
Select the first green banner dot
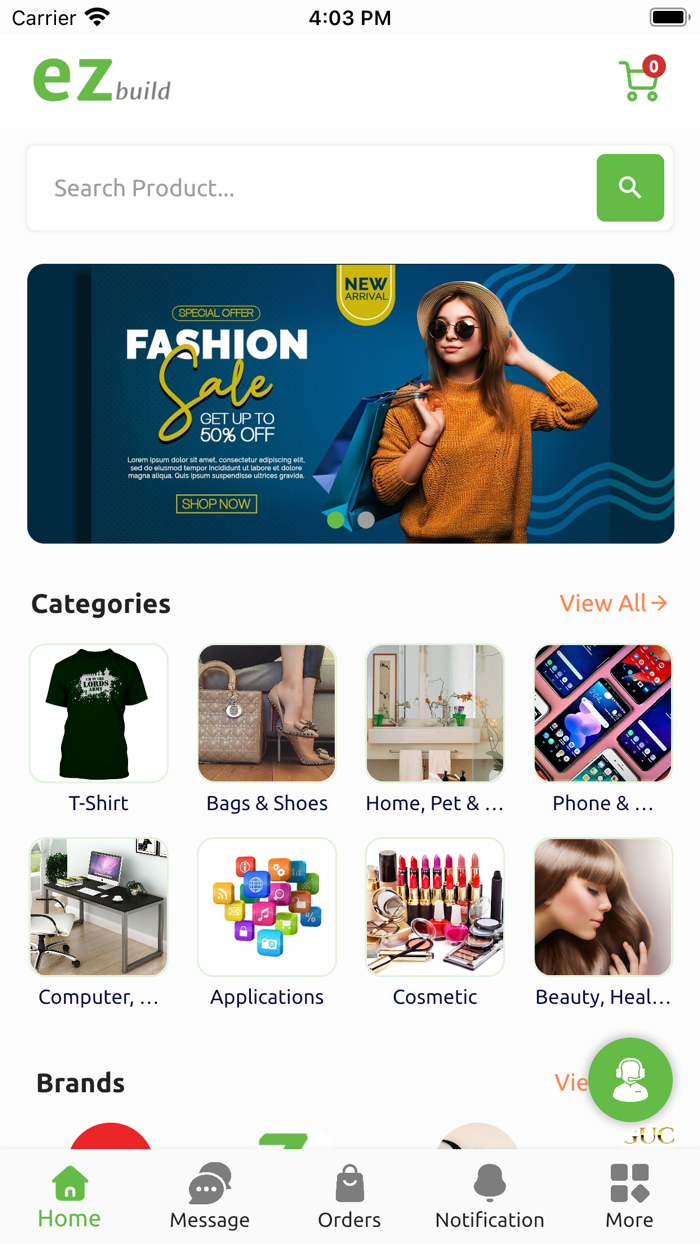(336, 520)
